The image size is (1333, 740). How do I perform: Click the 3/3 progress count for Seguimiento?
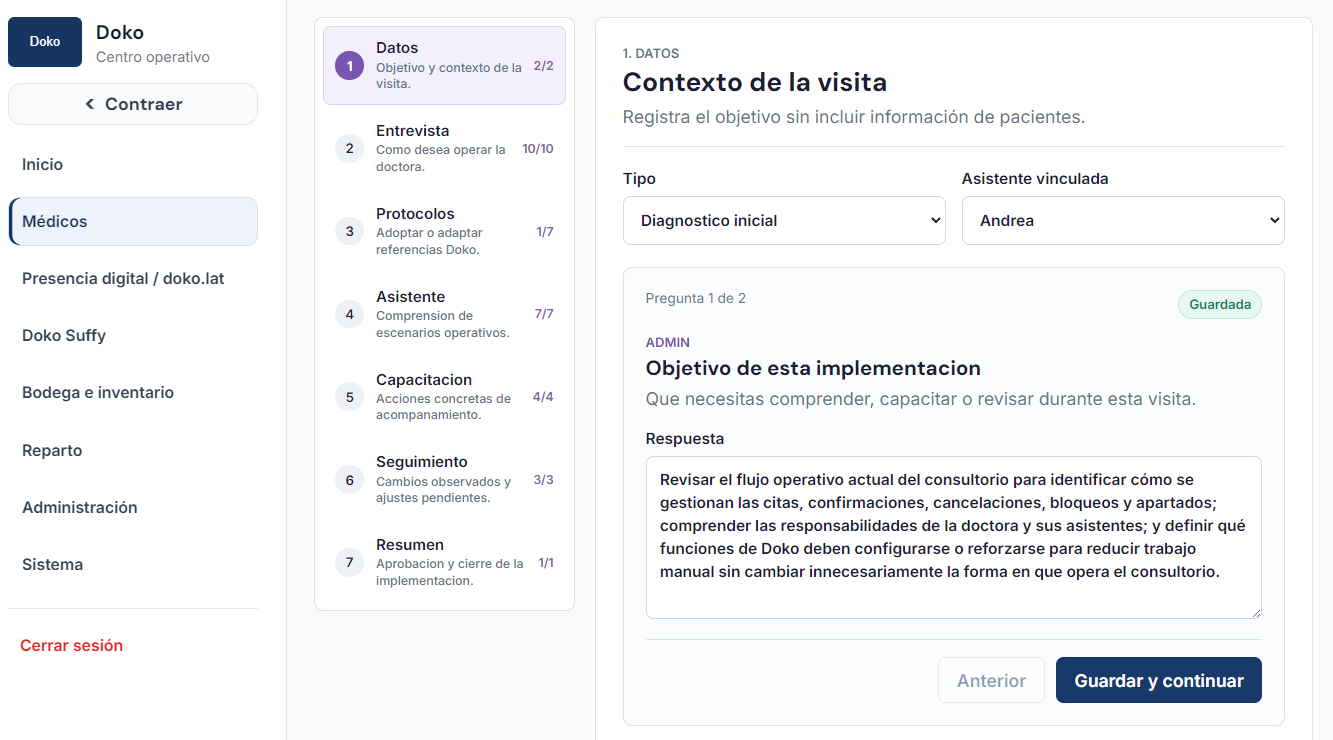[543, 480]
